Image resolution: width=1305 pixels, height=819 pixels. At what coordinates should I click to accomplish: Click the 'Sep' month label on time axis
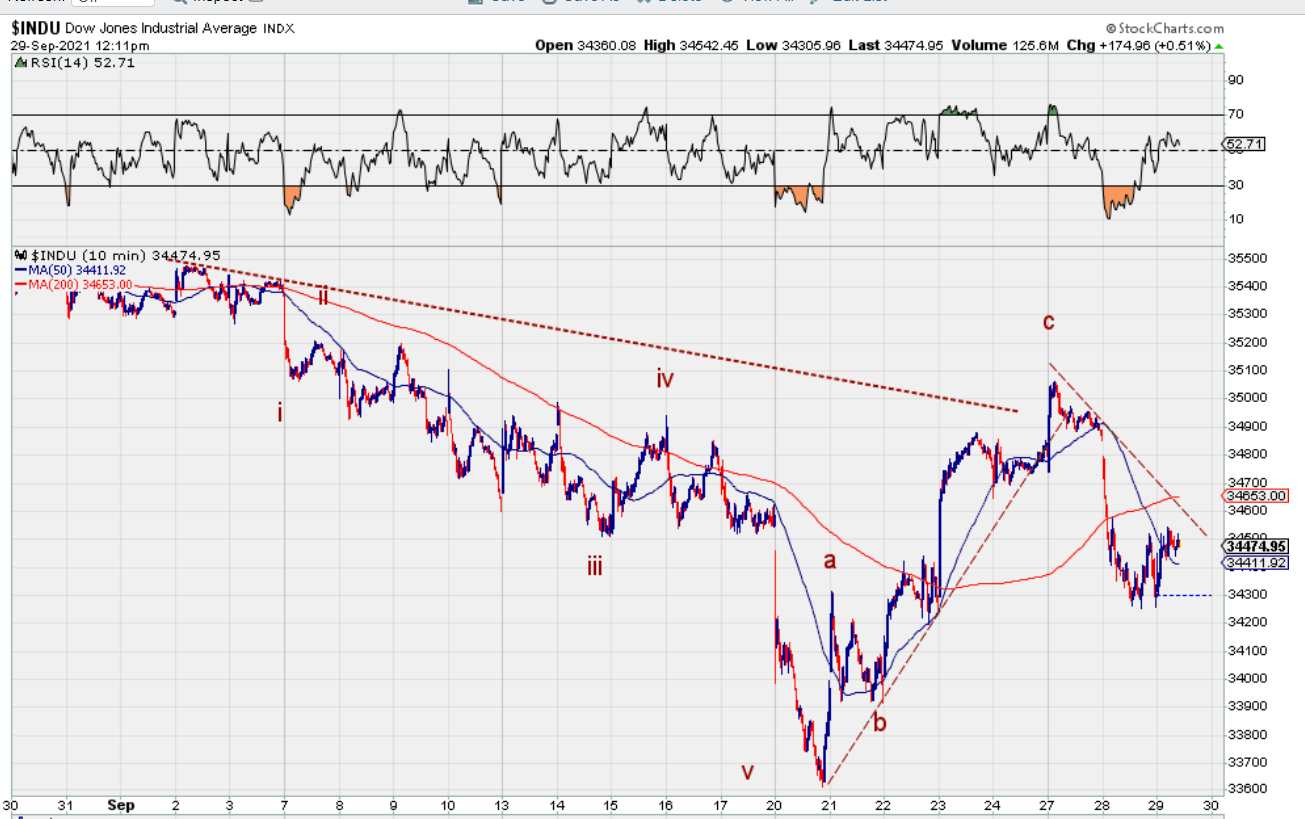click(121, 804)
